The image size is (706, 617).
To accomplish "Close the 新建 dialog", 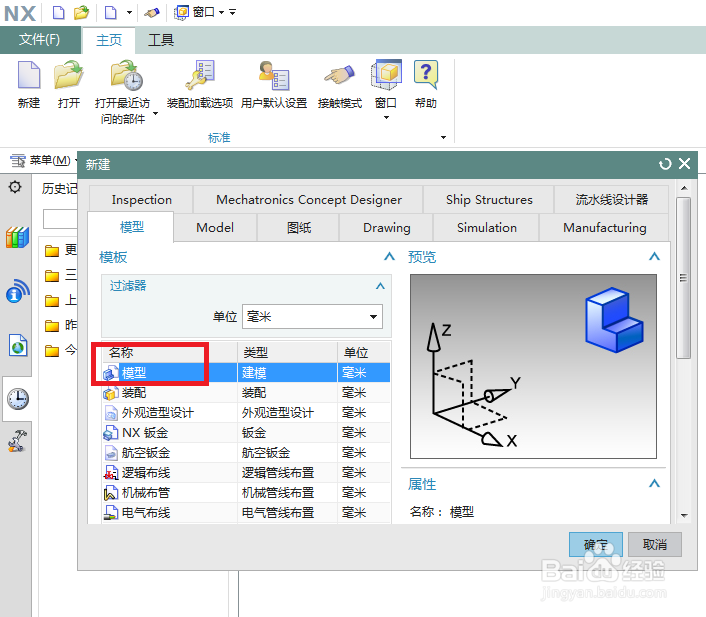I will point(684,163).
